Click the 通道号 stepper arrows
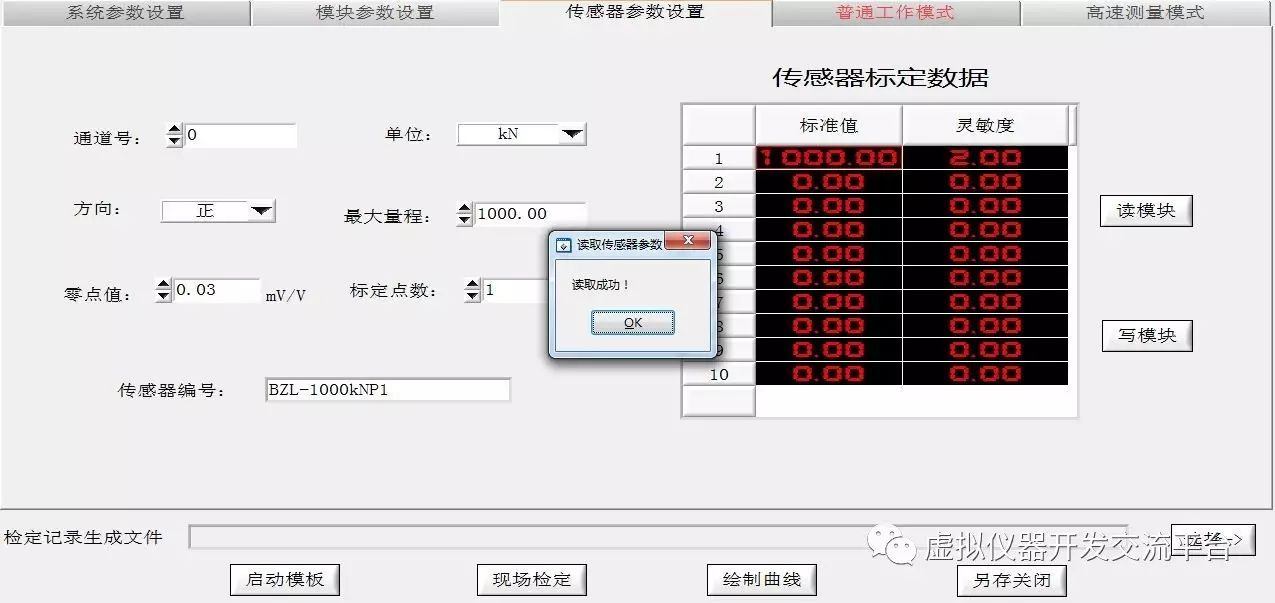 tap(174, 136)
